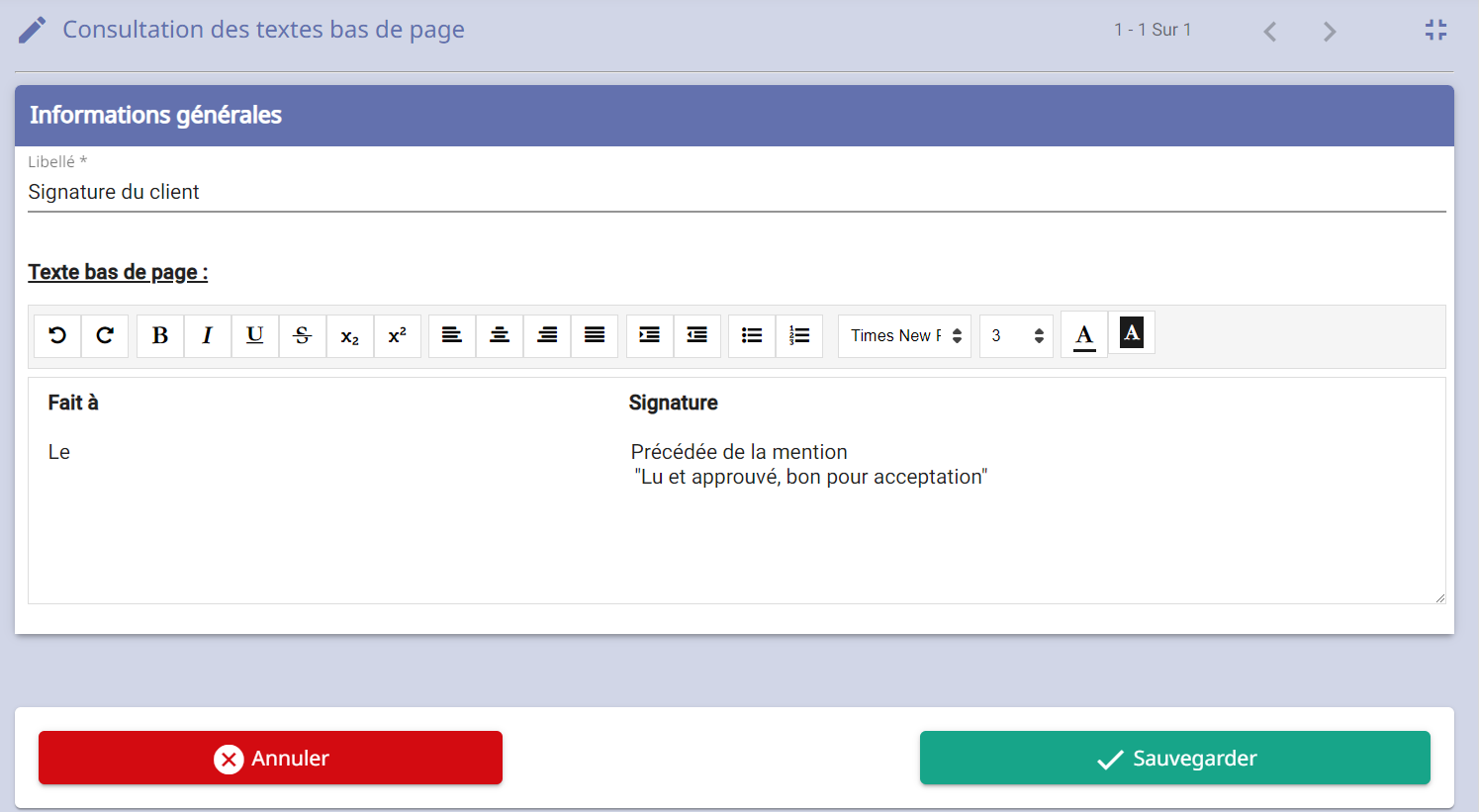Viewport: 1479px width, 812px height.
Task: Decrease paragraph indent
Action: 697,335
